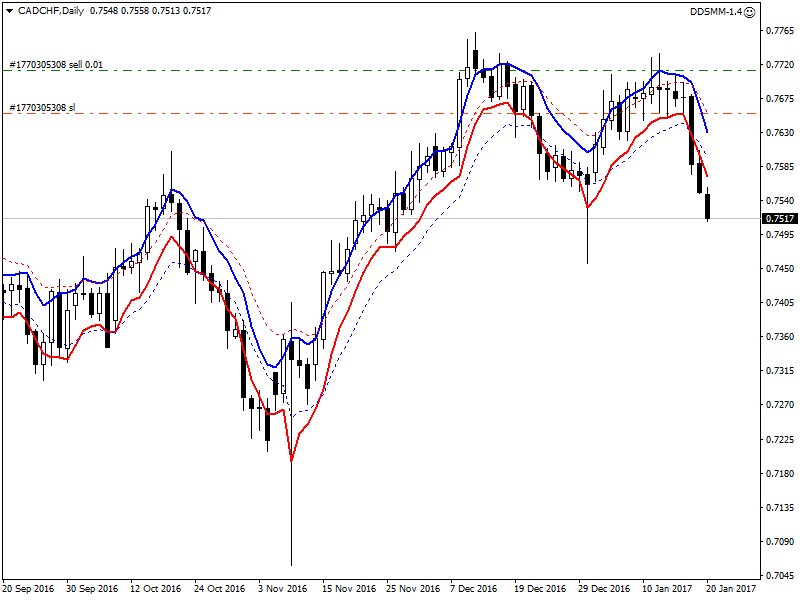Click the 24 Oct 2016 date label
This screenshot has height=600, width=800.
[219, 589]
